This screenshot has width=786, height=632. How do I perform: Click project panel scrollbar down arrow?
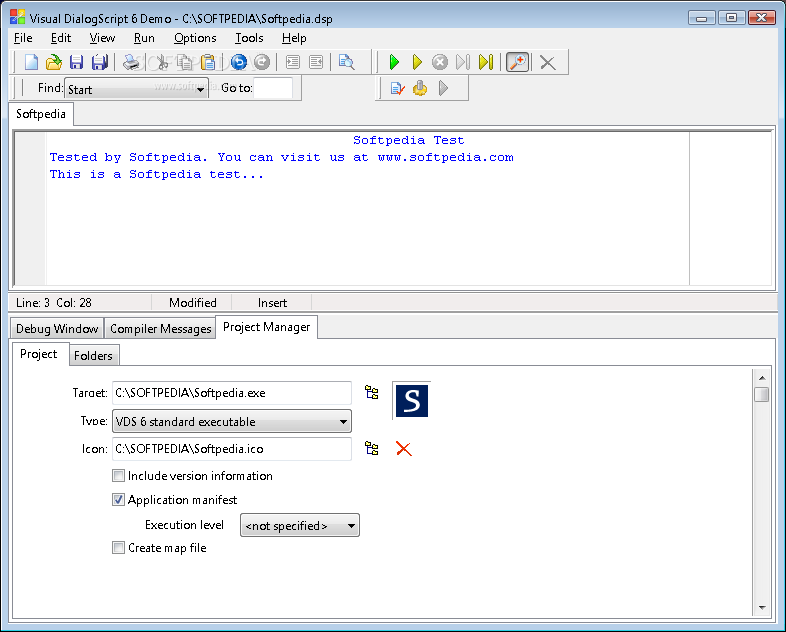click(761, 607)
